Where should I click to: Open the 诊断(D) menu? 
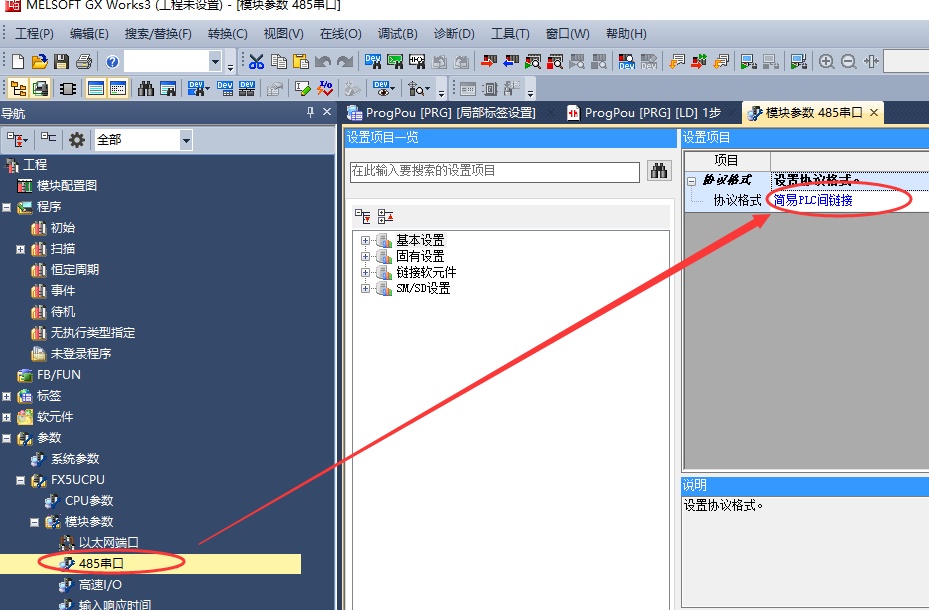tap(453, 33)
